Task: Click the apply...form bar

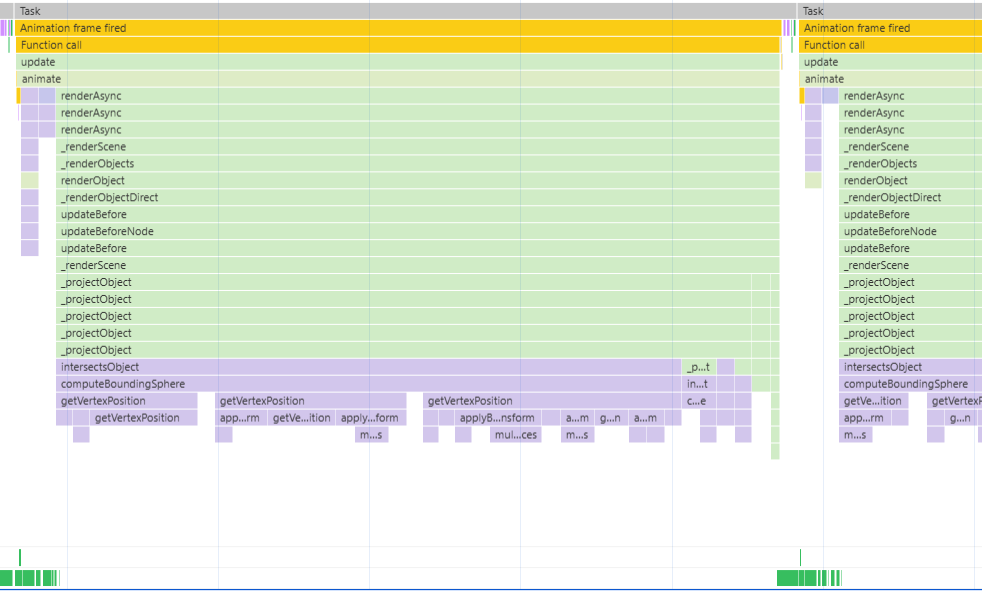Action: click(371, 417)
